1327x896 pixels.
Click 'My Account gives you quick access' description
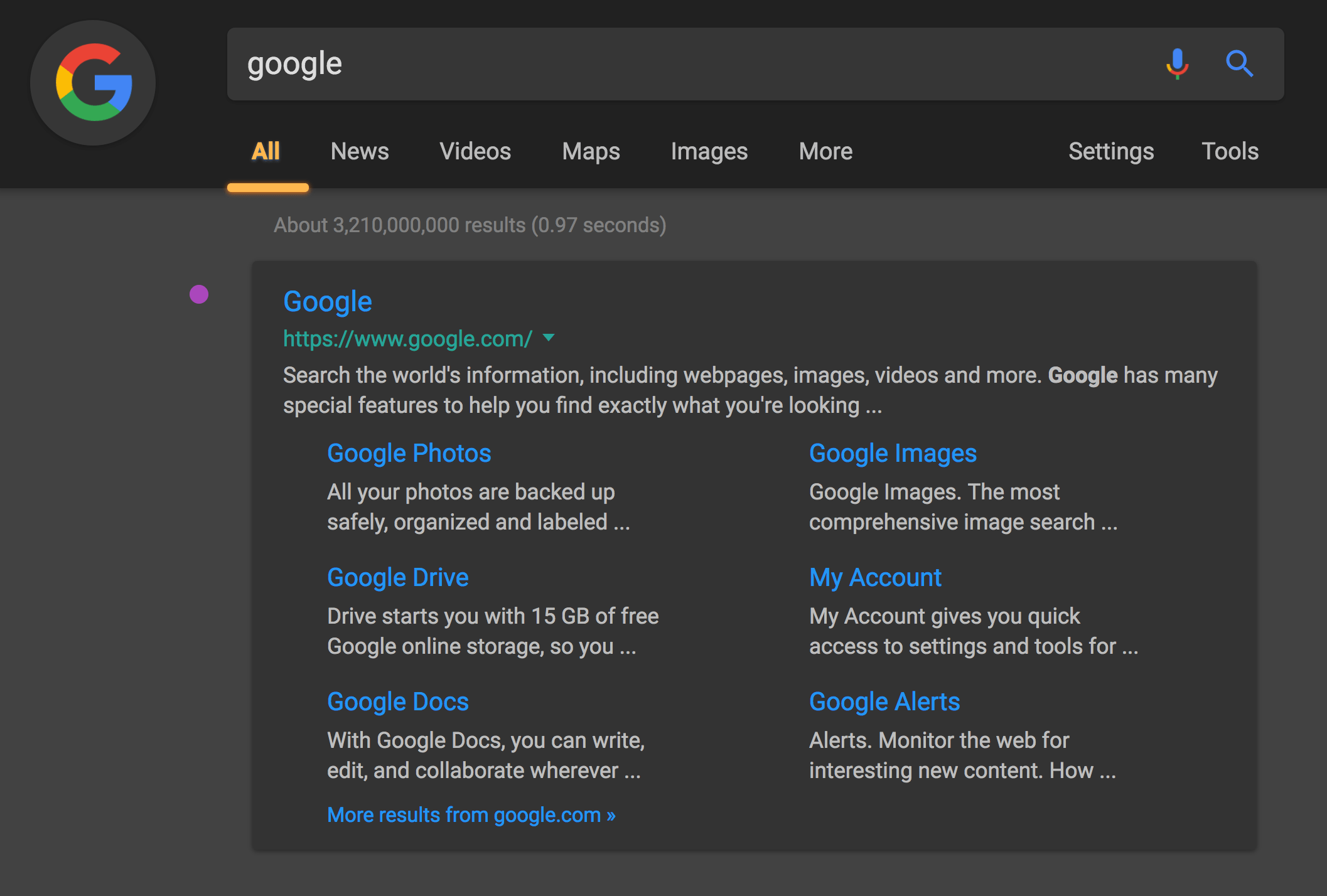[974, 631]
